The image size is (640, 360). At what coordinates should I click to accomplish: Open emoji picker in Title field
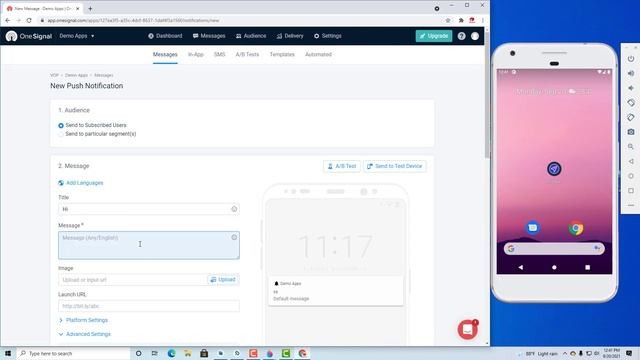pyautogui.click(x=234, y=209)
